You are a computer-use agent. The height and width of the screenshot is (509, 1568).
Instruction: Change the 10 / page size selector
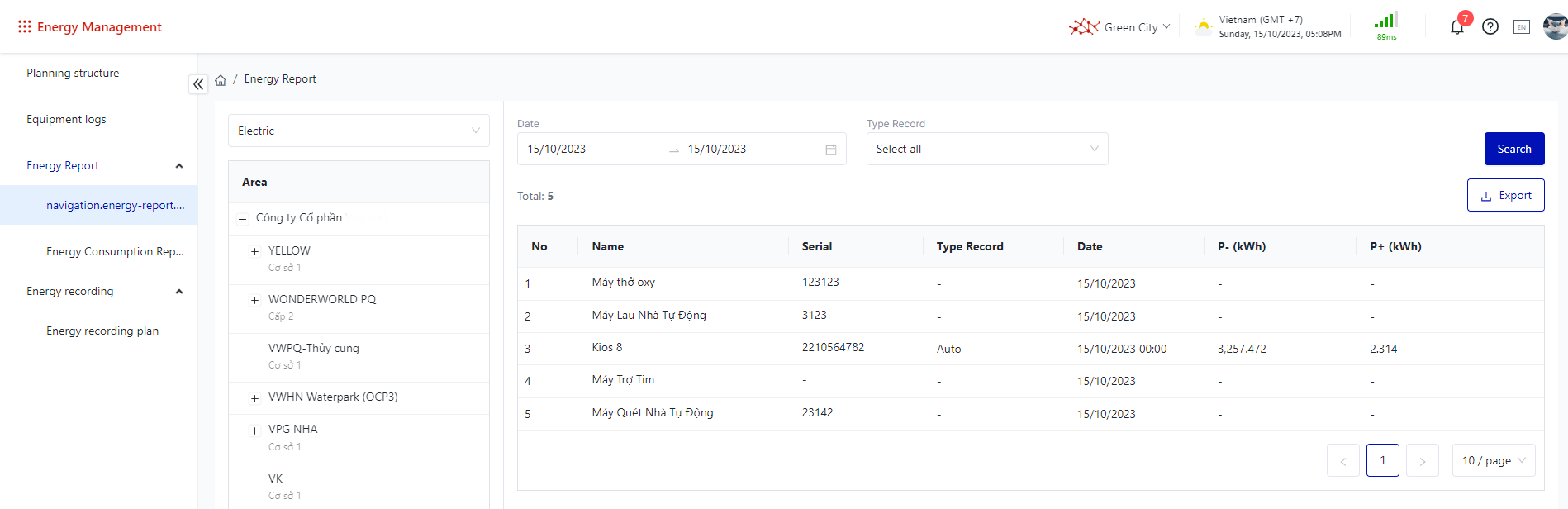1493,460
